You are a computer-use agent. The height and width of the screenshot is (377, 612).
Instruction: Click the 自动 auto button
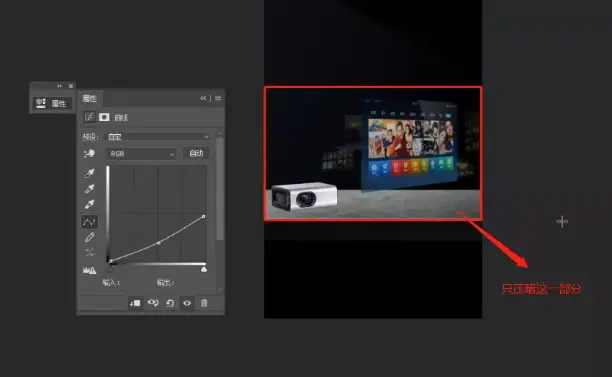196,153
